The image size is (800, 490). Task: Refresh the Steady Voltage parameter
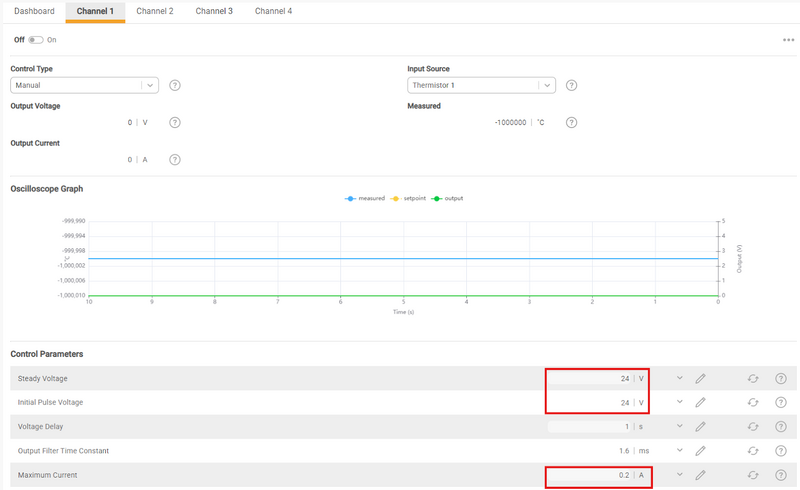click(753, 378)
